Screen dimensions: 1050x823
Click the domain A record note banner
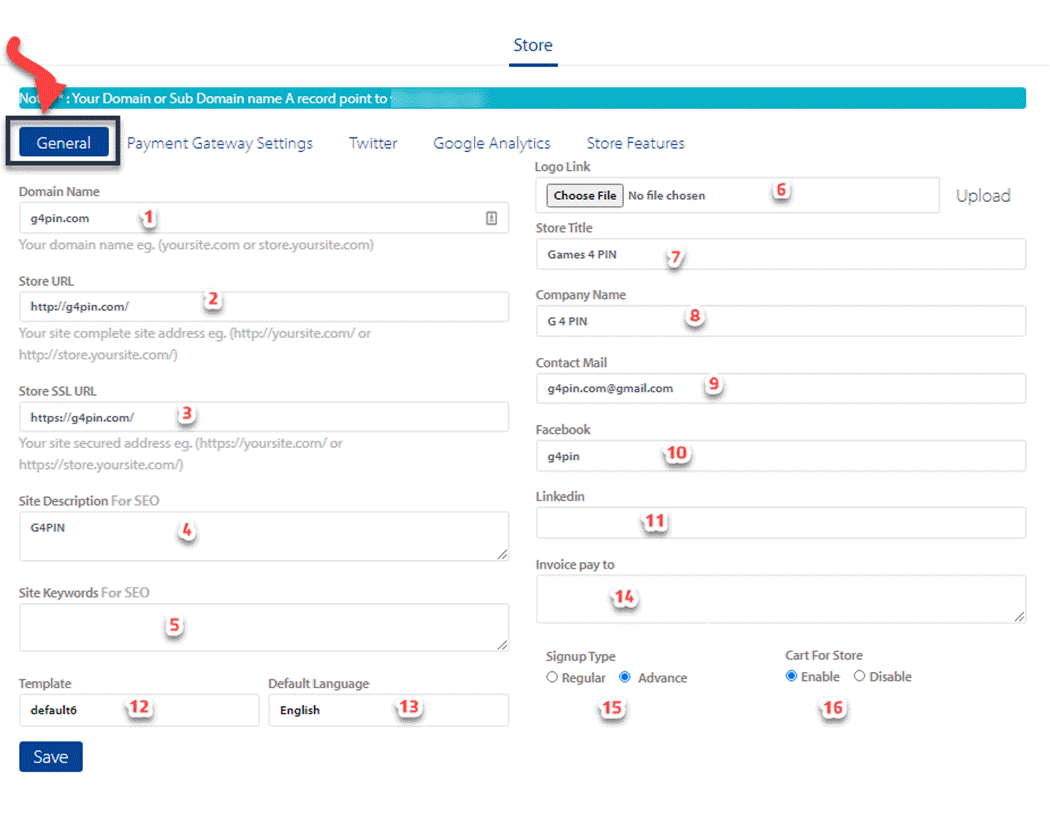point(522,98)
